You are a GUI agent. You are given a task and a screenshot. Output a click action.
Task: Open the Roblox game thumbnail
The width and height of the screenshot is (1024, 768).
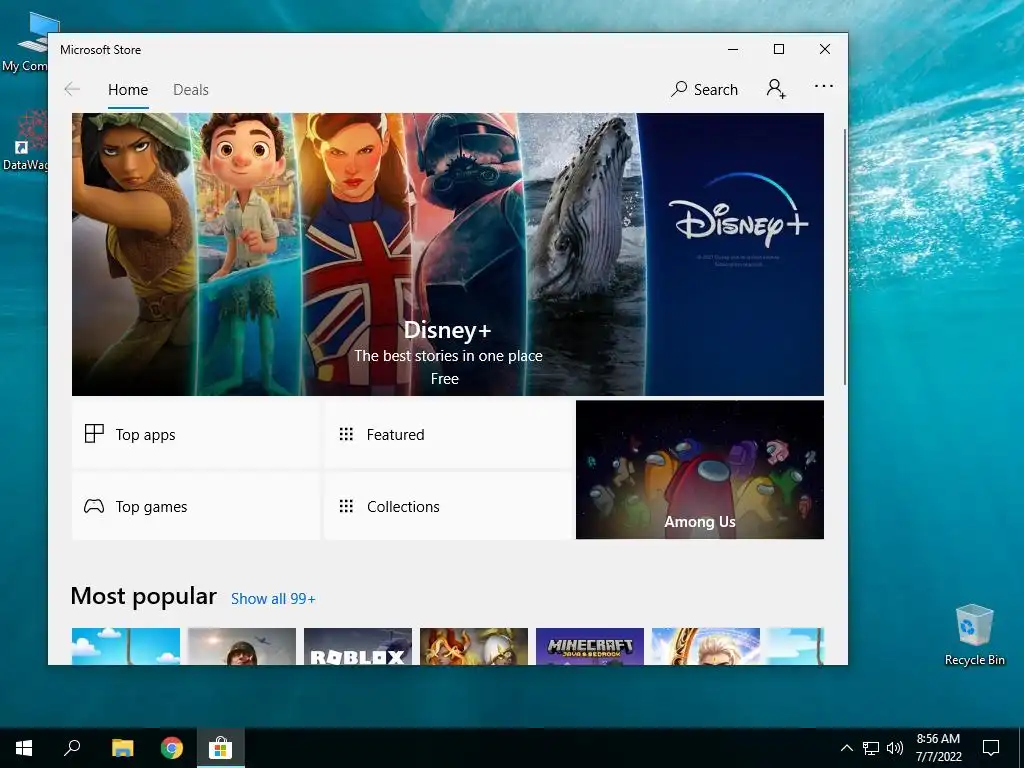point(358,647)
